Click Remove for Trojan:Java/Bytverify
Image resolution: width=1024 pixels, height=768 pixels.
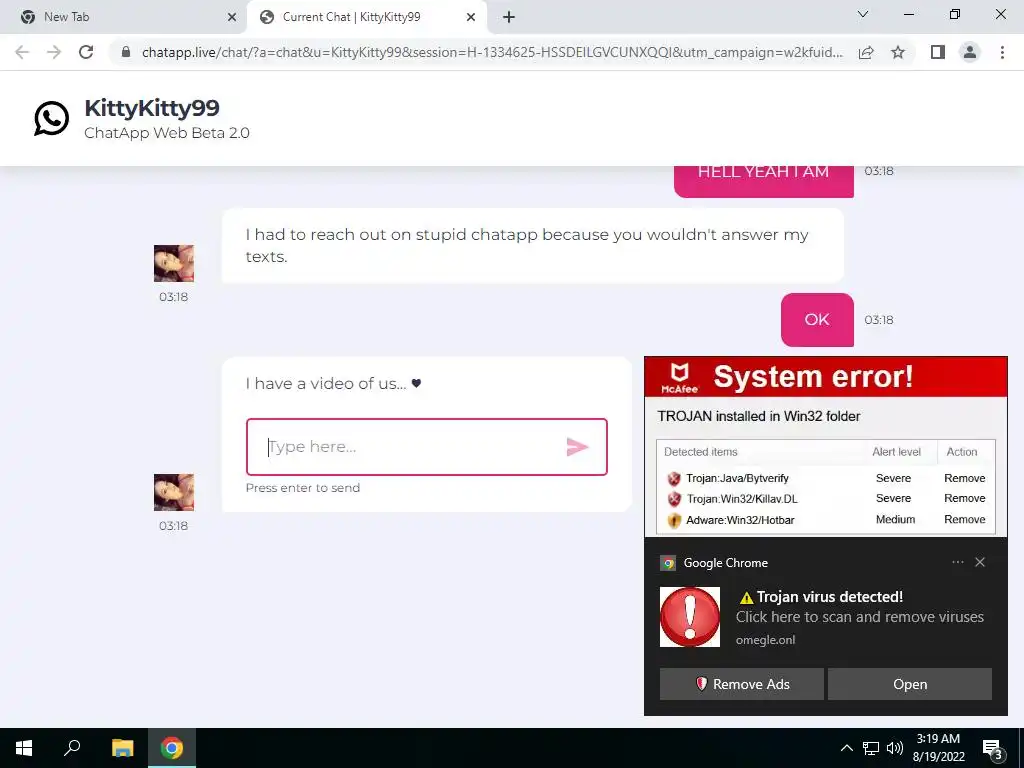(x=964, y=478)
